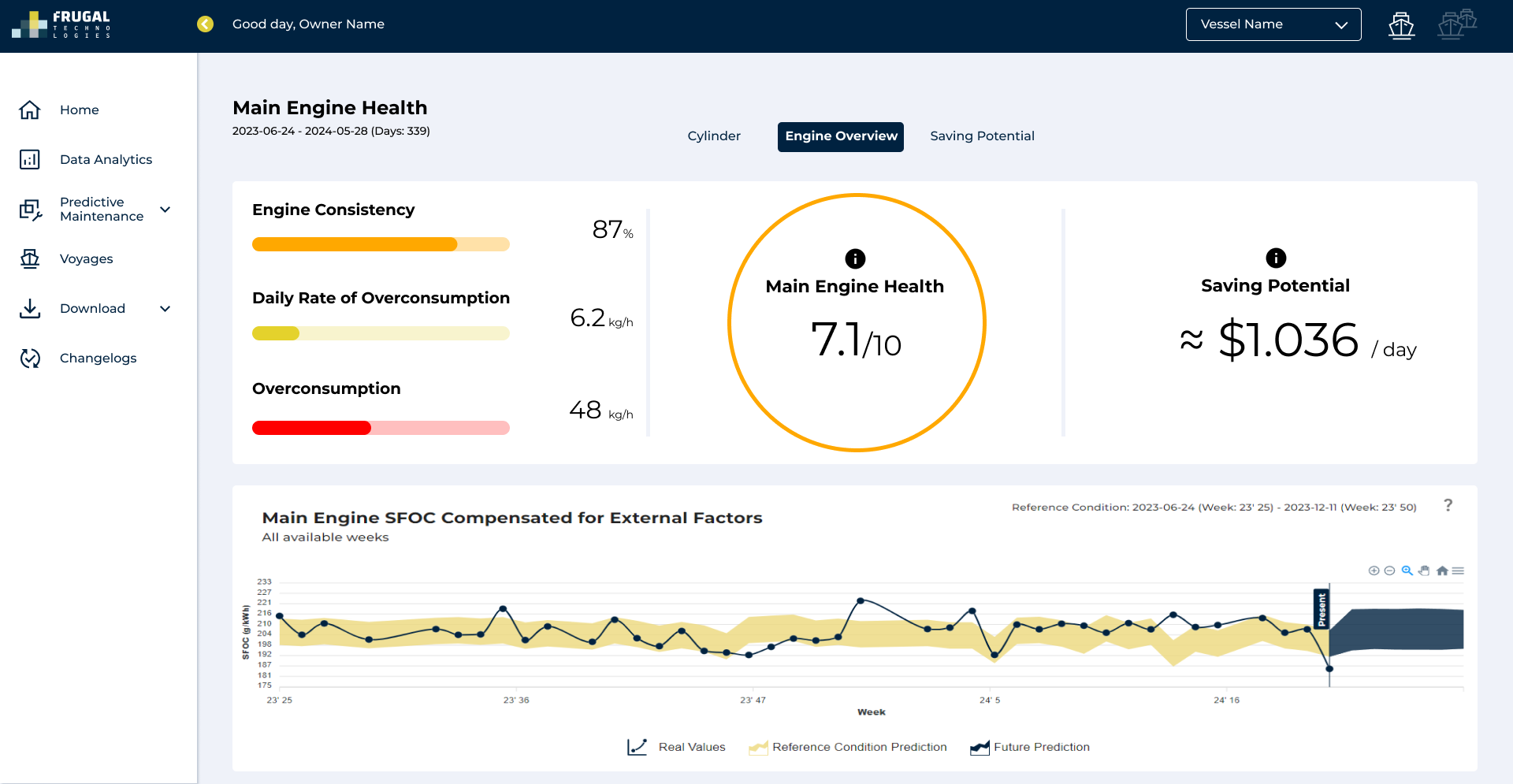The width and height of the screenshot is (1513, 784).
Task: Open the Vessel Name dropdown
Action: pos(1273,24)
